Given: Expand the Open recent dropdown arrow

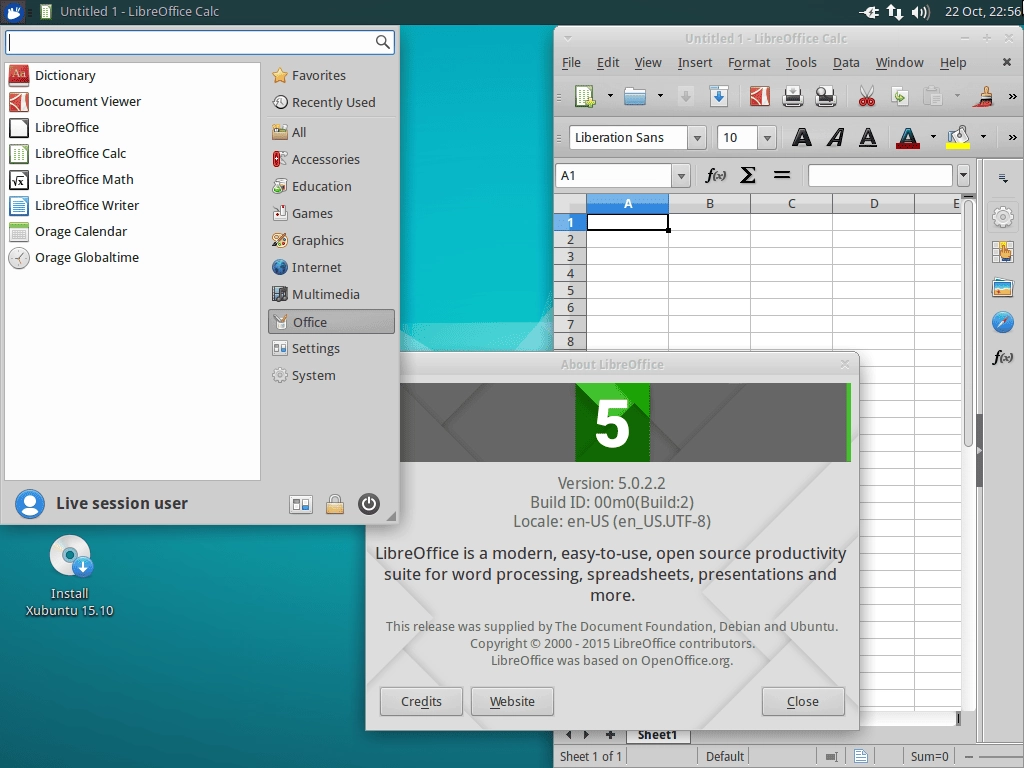Looking at the screenshot, I should pyautogui.click(x=660, y=96).
